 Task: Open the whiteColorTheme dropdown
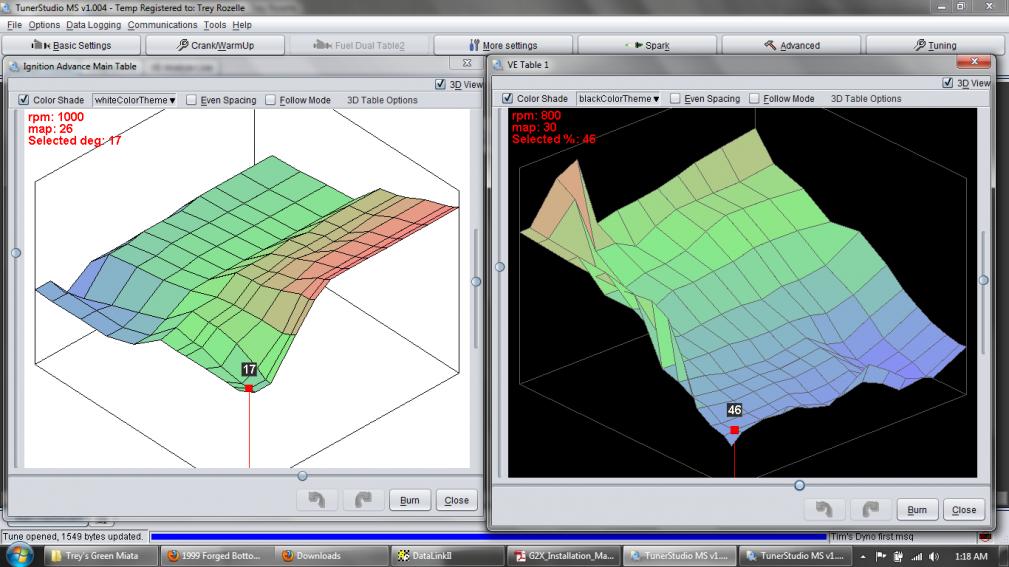tap(134, 100)
